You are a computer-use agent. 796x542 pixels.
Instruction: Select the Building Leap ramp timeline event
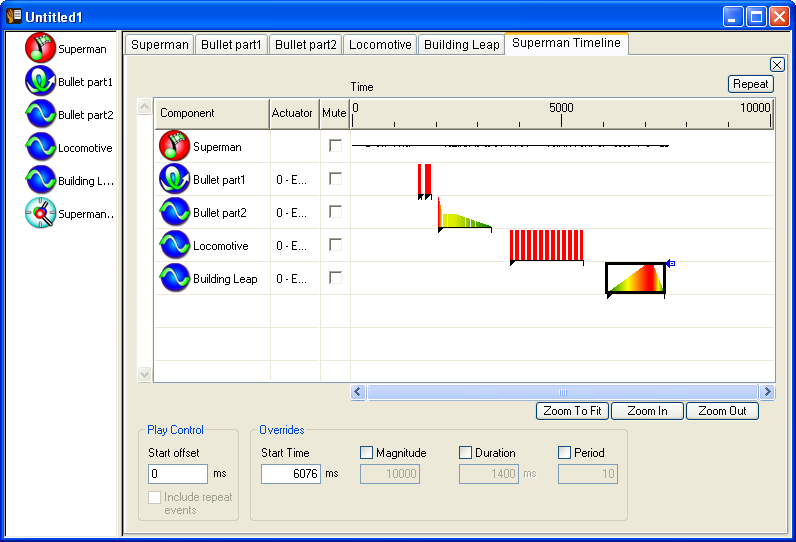click(636, 278)
